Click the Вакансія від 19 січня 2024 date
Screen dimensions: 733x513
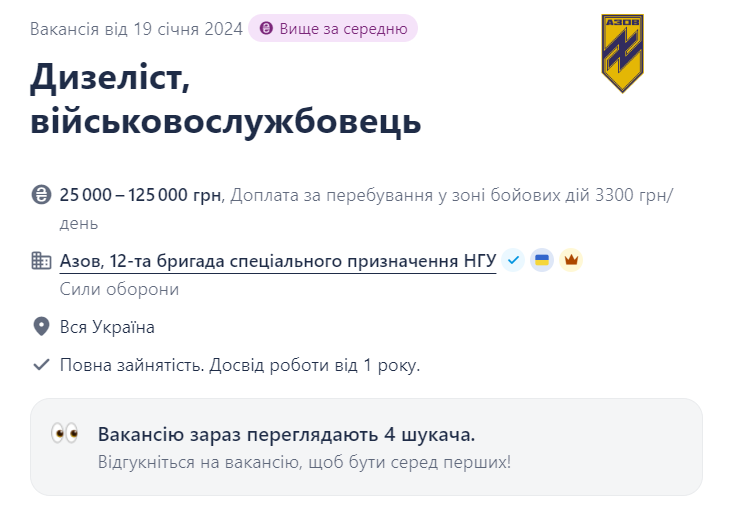(x=136, y=29)
